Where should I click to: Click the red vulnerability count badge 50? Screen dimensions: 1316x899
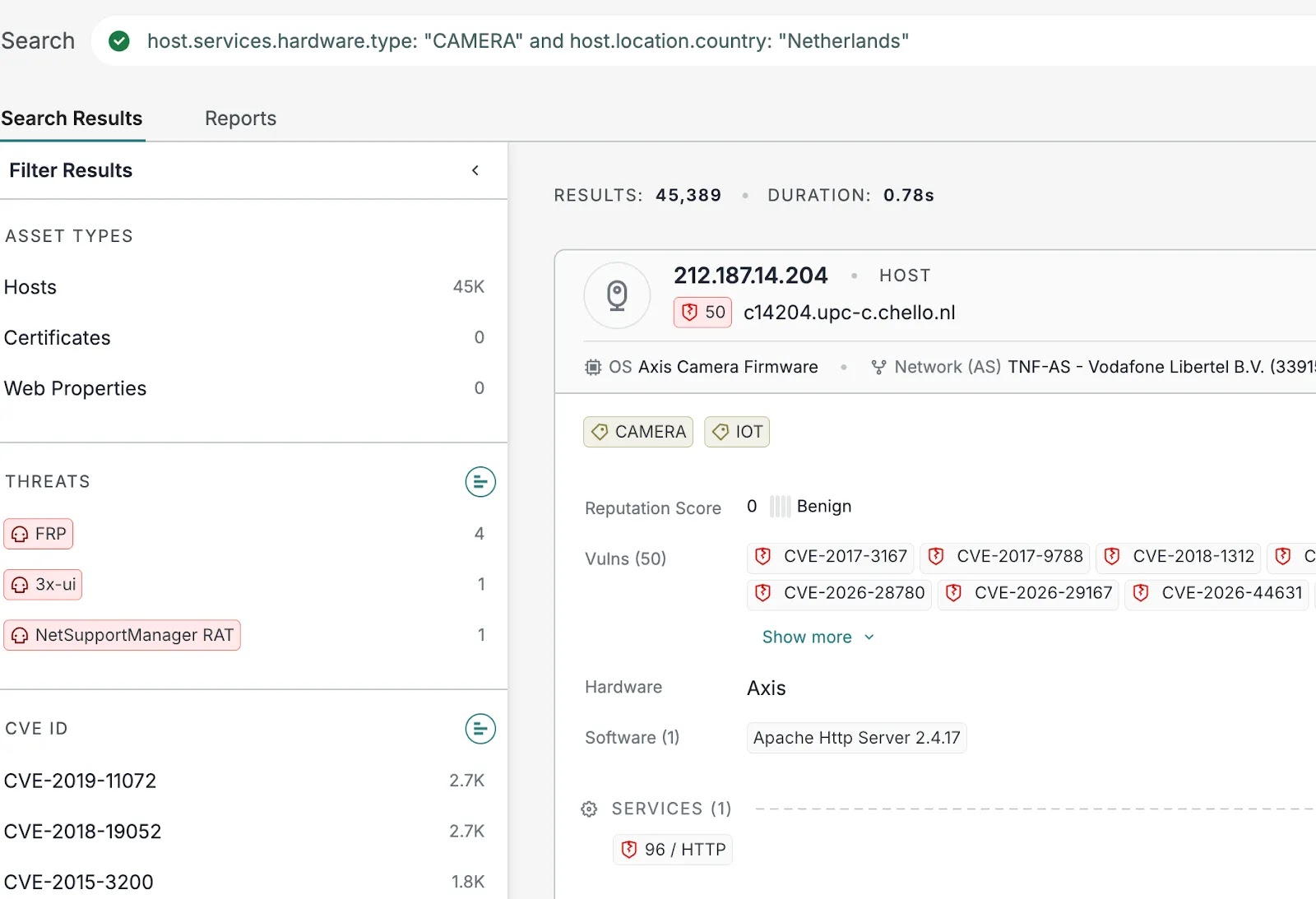tap(702, 313)
